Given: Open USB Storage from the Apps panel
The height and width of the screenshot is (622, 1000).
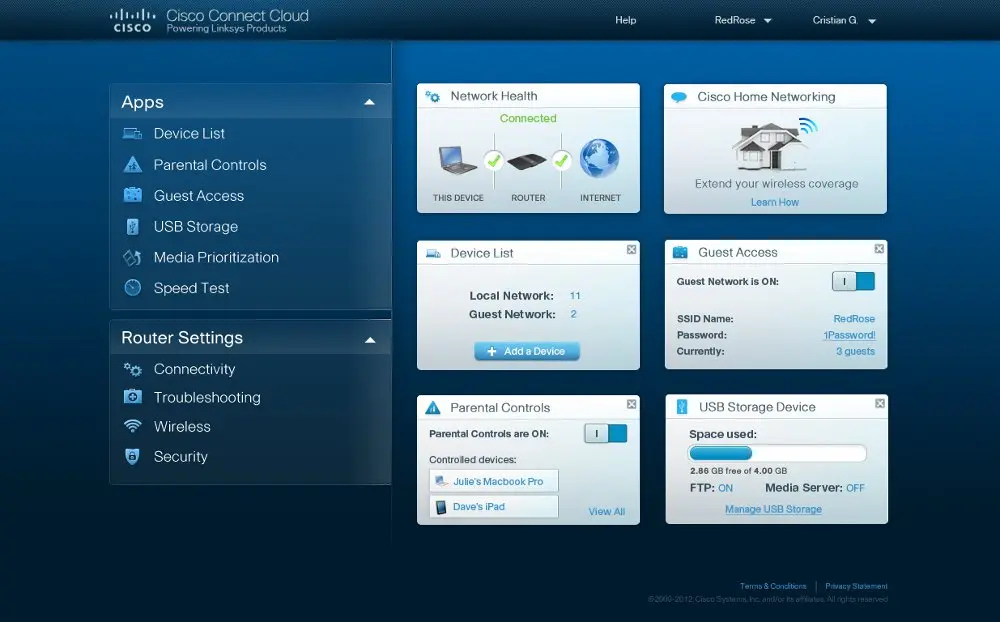Looking at the screenshot, I should pos(135,226).
